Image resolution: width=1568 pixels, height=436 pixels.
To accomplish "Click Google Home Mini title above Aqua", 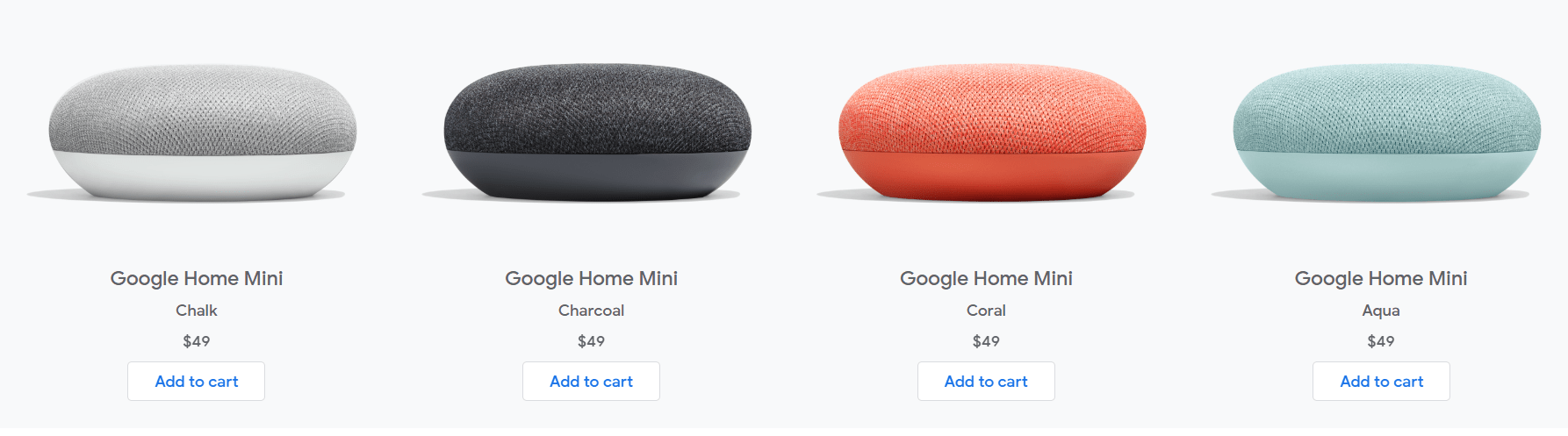I will tap(1381, 279).
